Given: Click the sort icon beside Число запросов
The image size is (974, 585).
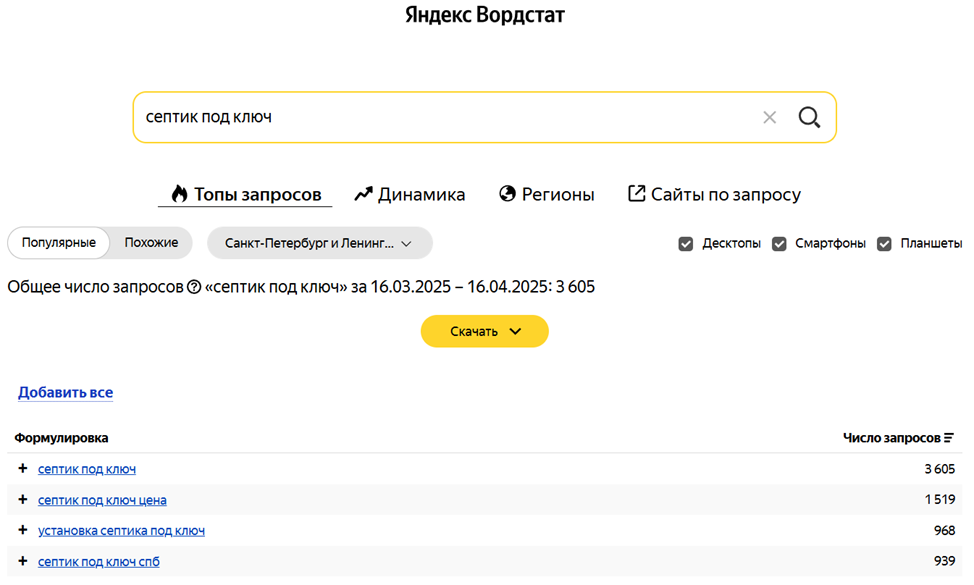Looking at the screenshot, I should (x=949, y=438).
